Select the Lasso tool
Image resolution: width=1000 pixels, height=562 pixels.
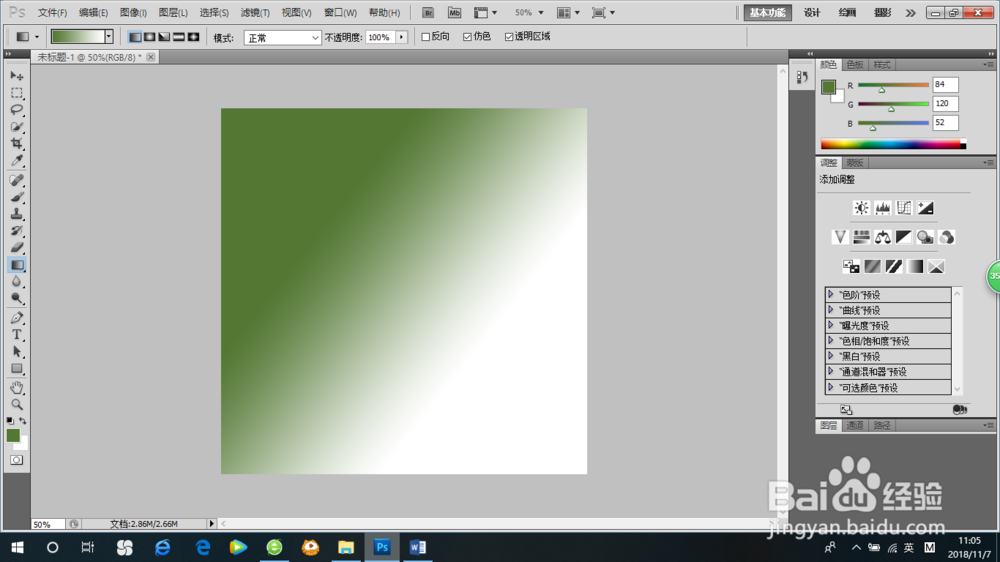coord(17,110)
